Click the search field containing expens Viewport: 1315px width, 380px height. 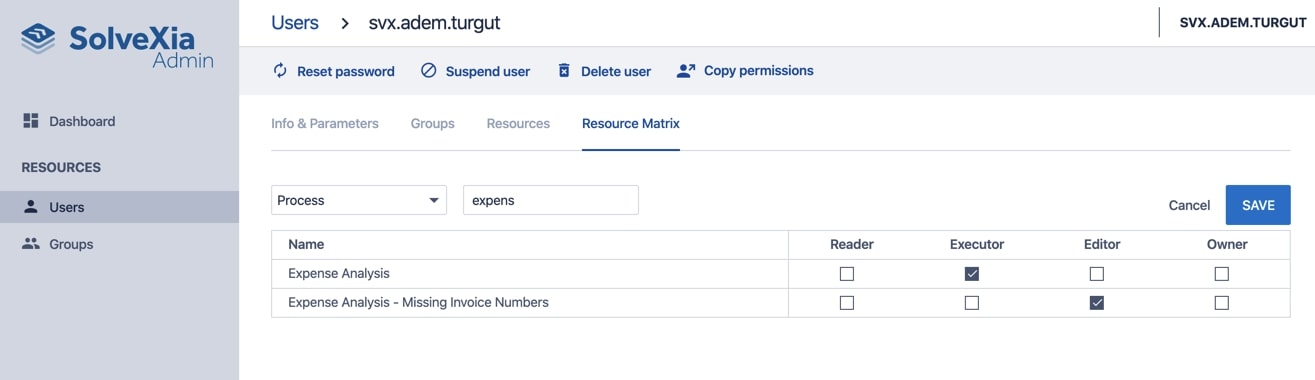pos(551,200)
